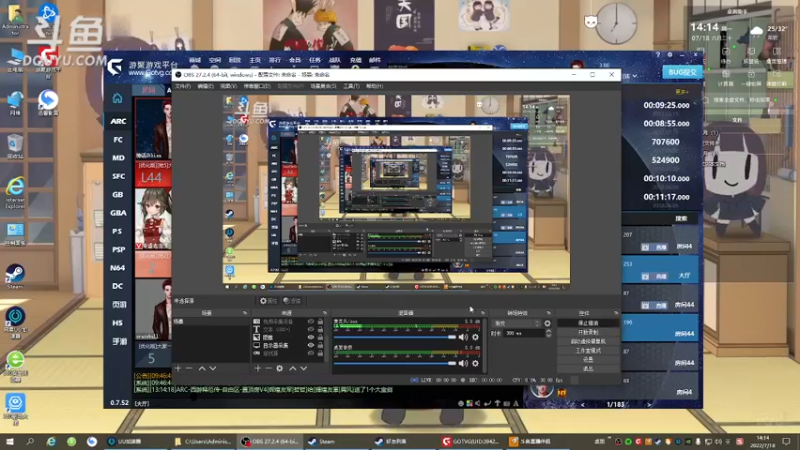Open the Steam desktop shortcut
This screenshot has width=800, height=450.
pos(15,276)
